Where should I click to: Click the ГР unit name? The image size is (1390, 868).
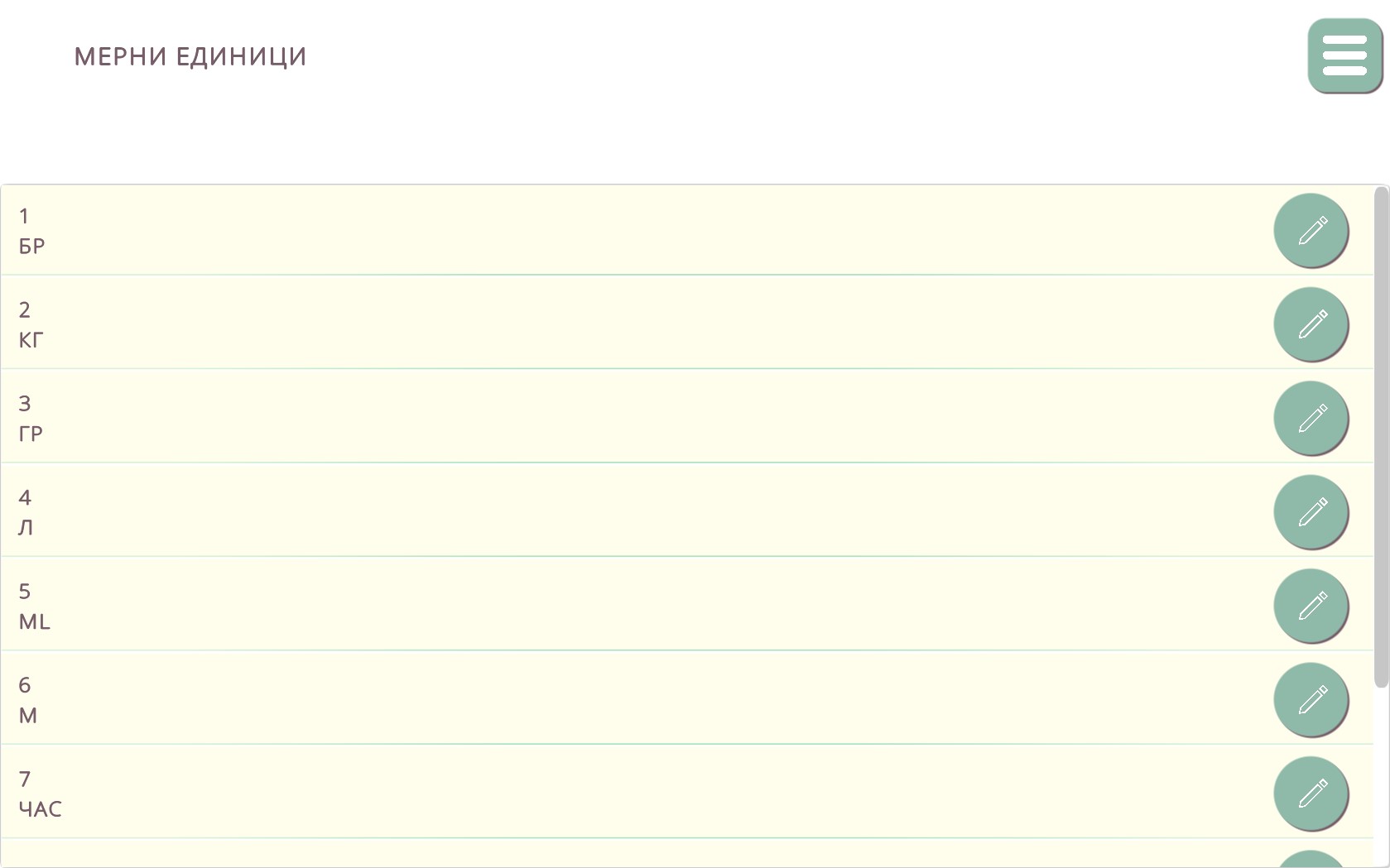pos(31,434)
